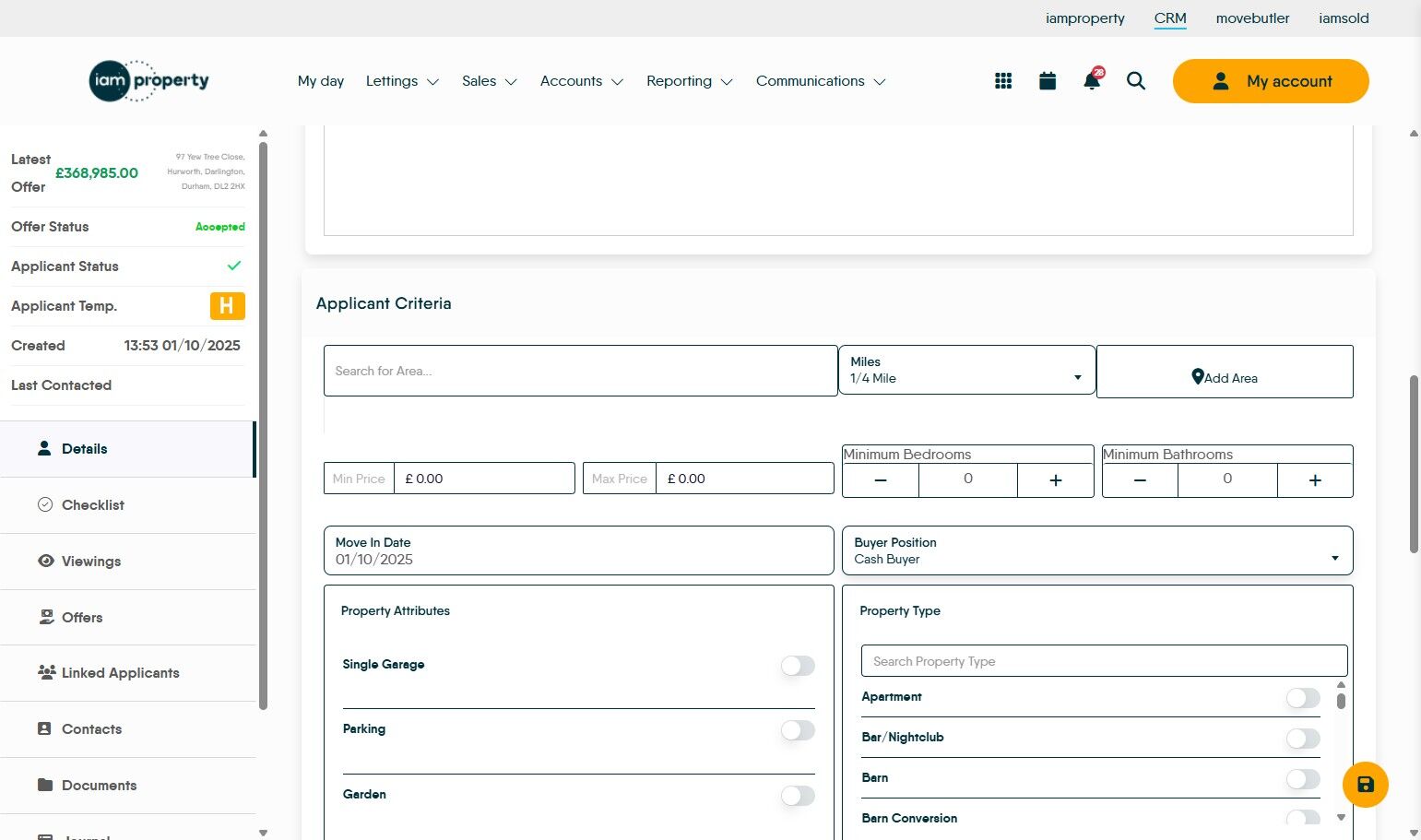
Task: Open the apps grid icon
Action: point(1003,81)
